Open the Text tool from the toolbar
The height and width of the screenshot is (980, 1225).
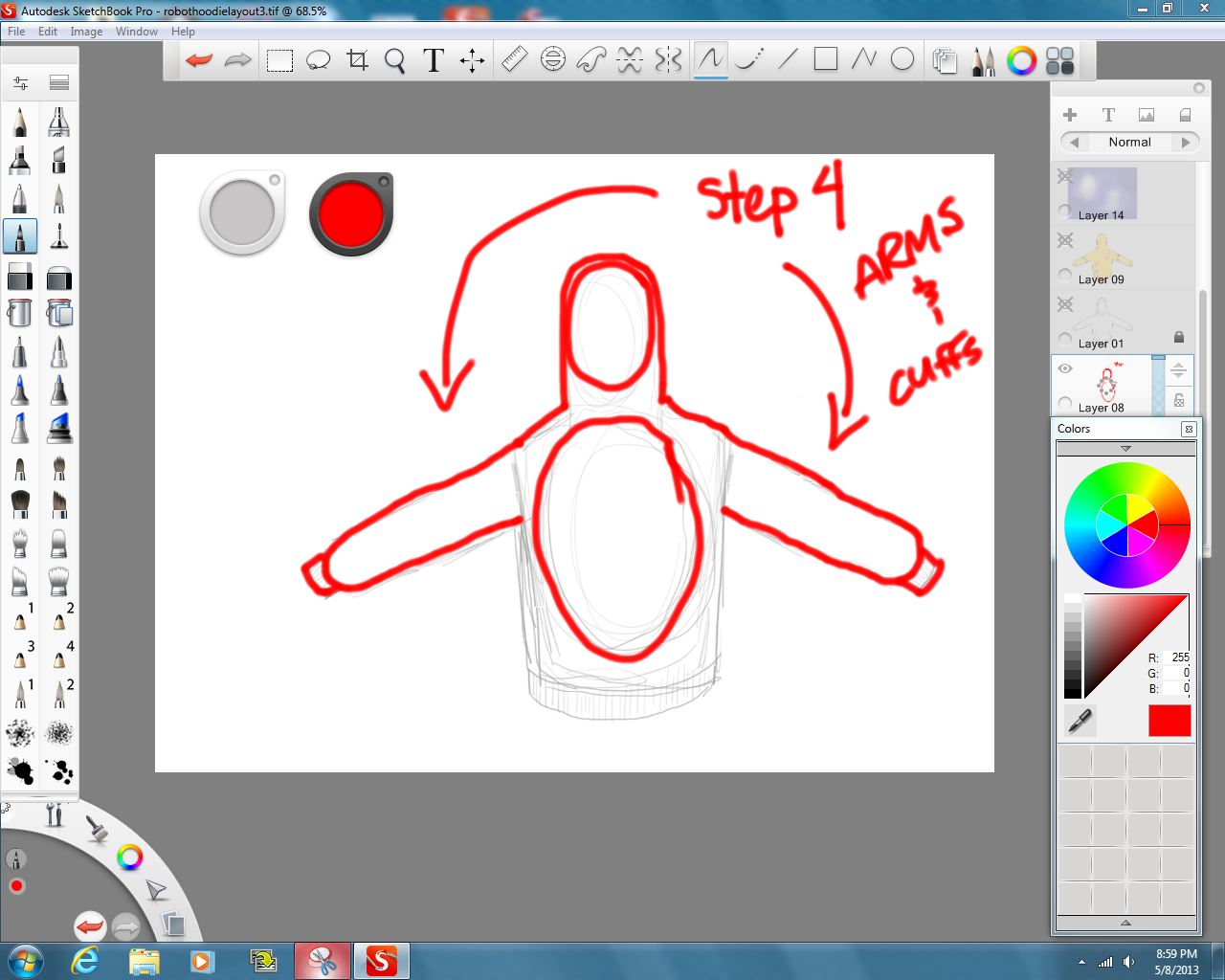coord(433,59)
